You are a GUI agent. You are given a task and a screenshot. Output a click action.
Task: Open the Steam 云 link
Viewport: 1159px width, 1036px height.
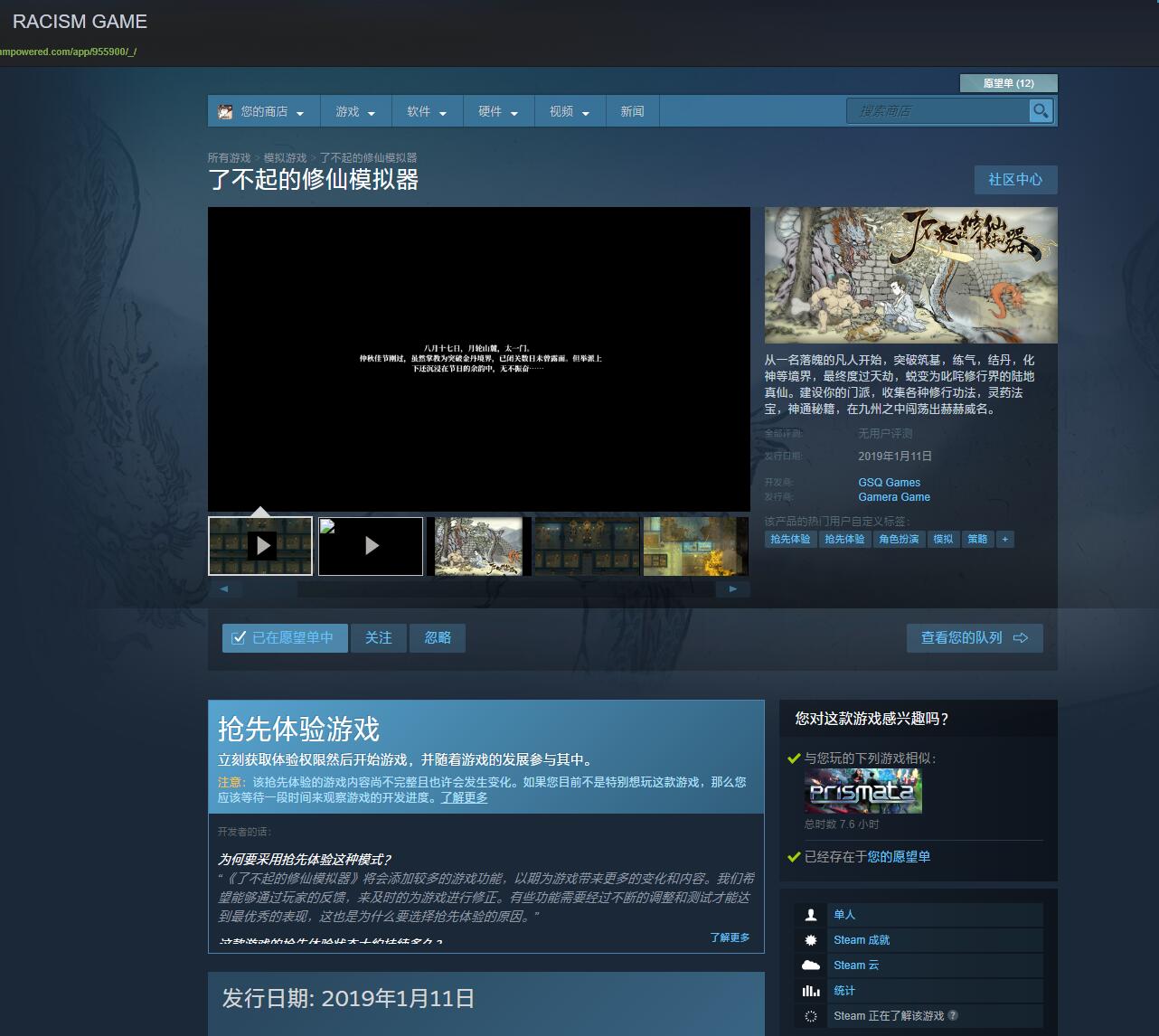pos(856,965)
